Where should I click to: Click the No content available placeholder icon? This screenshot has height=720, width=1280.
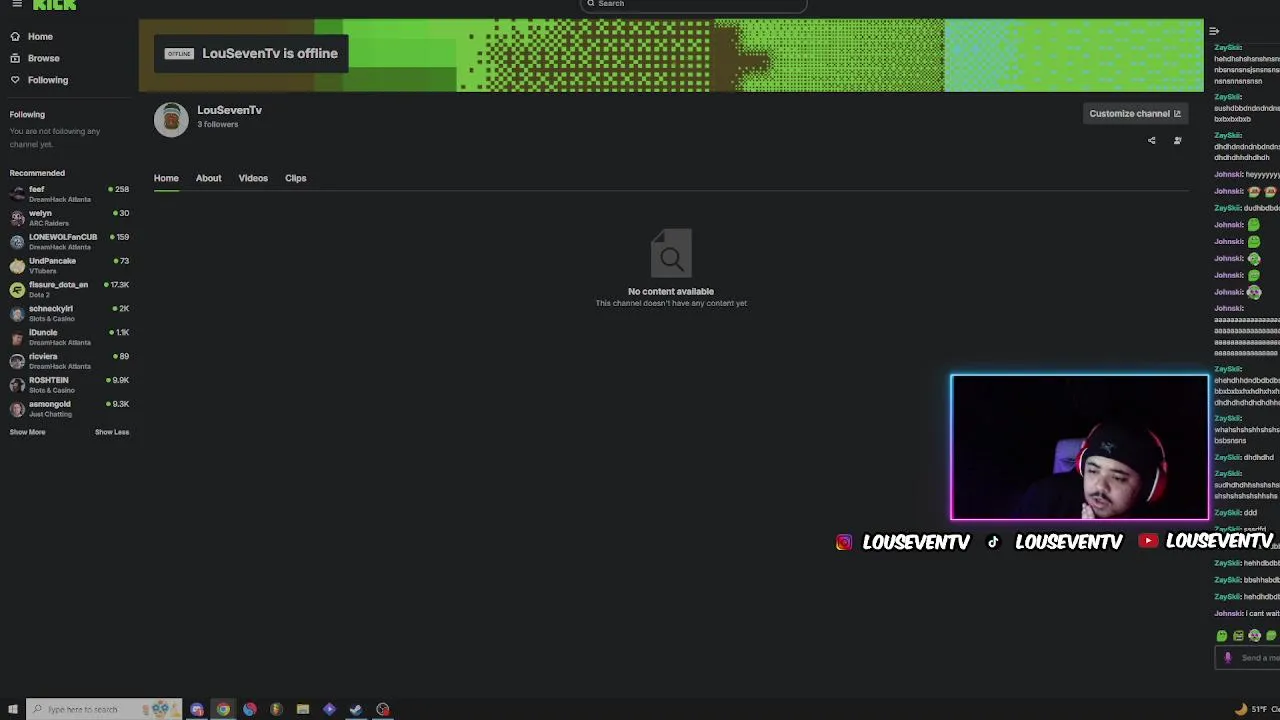tap(671, 254)
